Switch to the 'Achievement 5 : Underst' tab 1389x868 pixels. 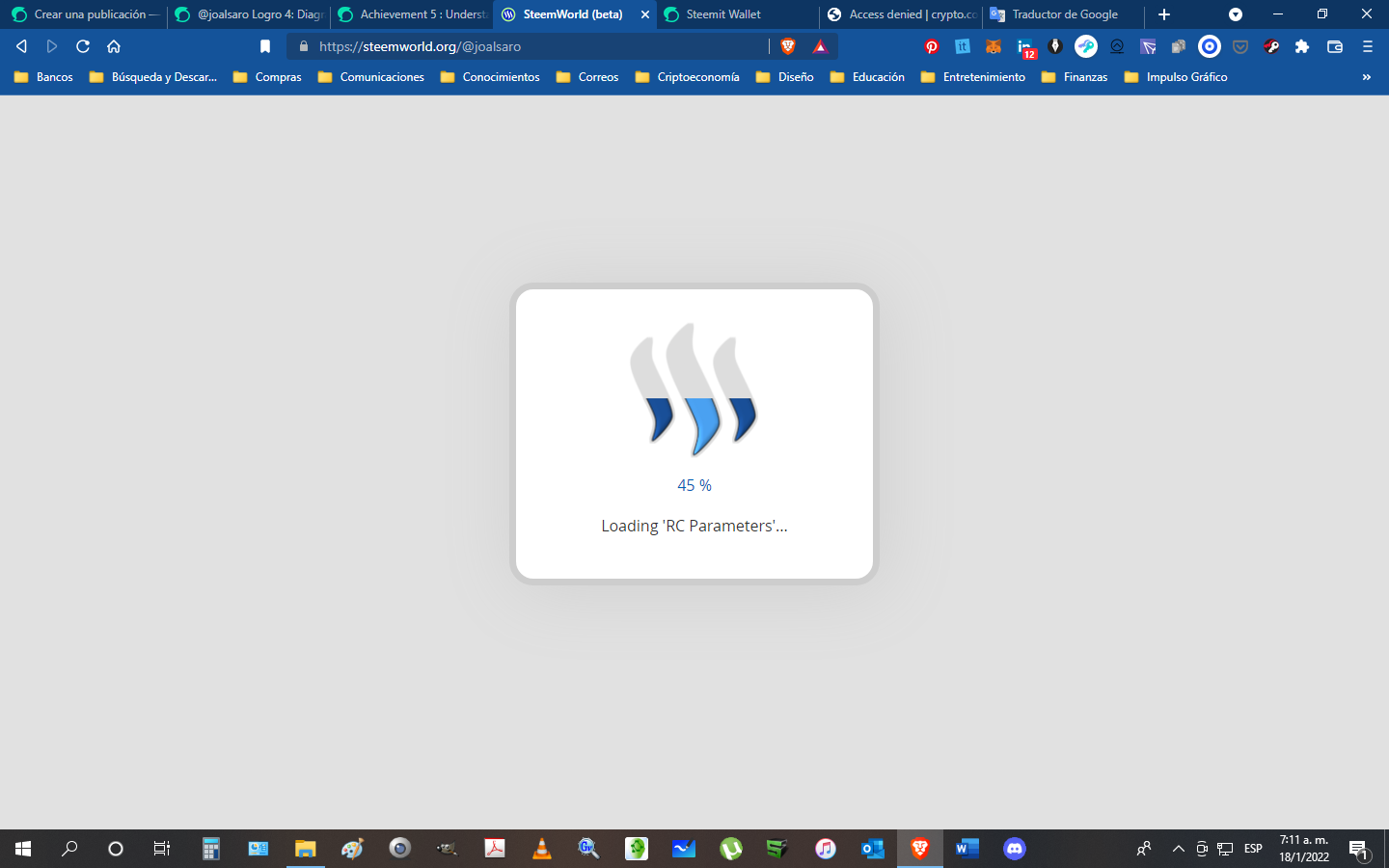tap(411, 14)
